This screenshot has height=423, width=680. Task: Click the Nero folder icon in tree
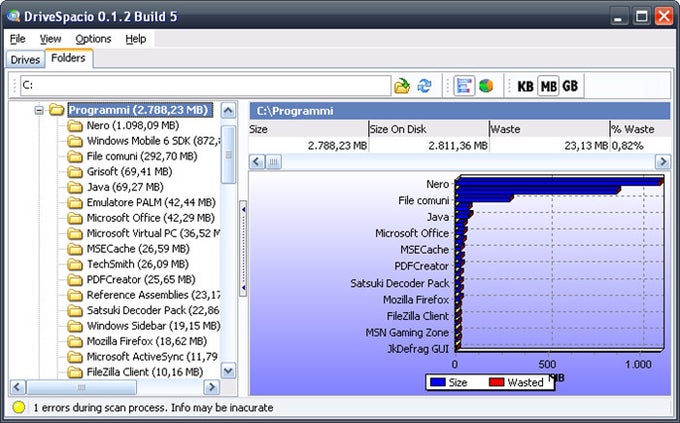pyautogui.click(x=75, y=126)
